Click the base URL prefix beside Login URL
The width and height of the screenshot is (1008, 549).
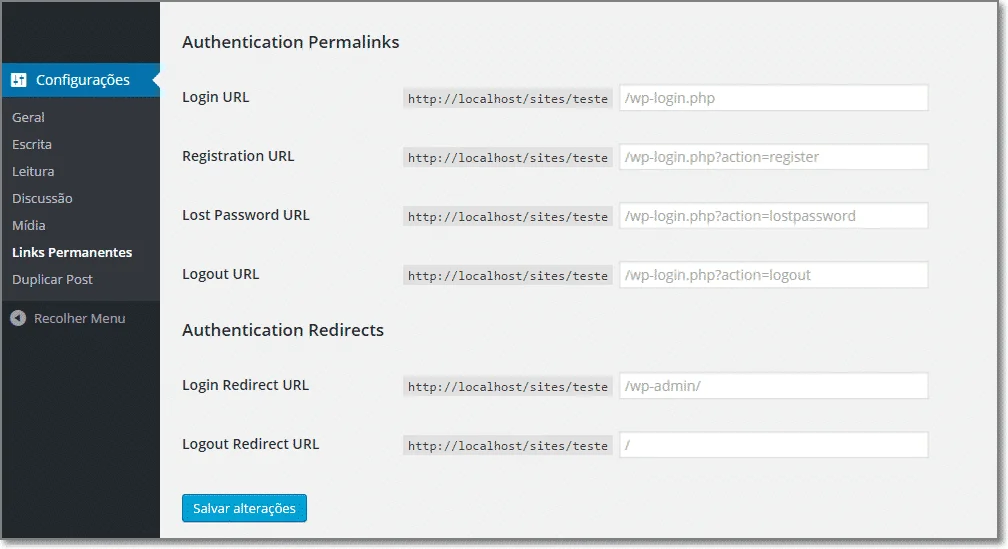508,98
